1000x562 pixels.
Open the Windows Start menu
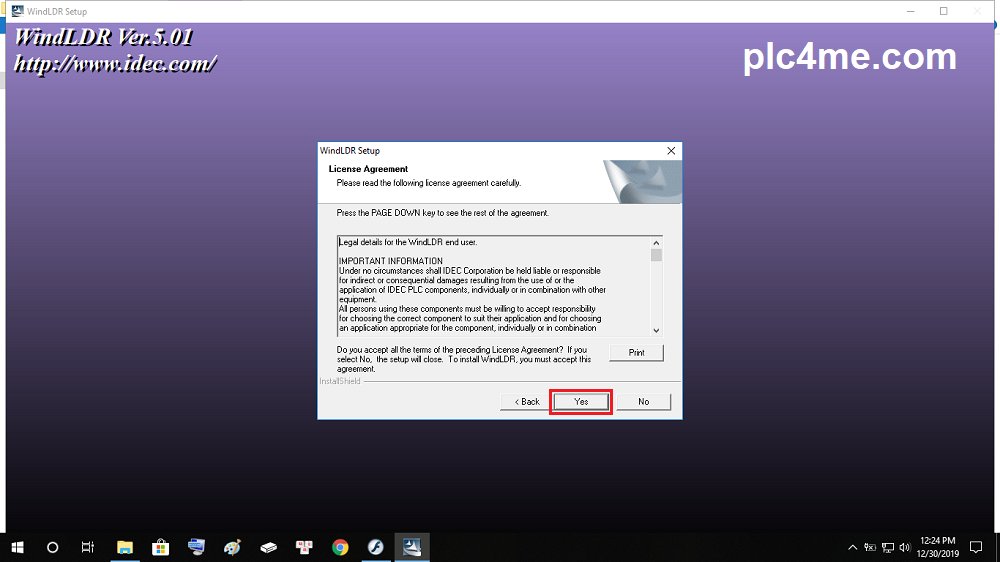(x=17, y=547)
